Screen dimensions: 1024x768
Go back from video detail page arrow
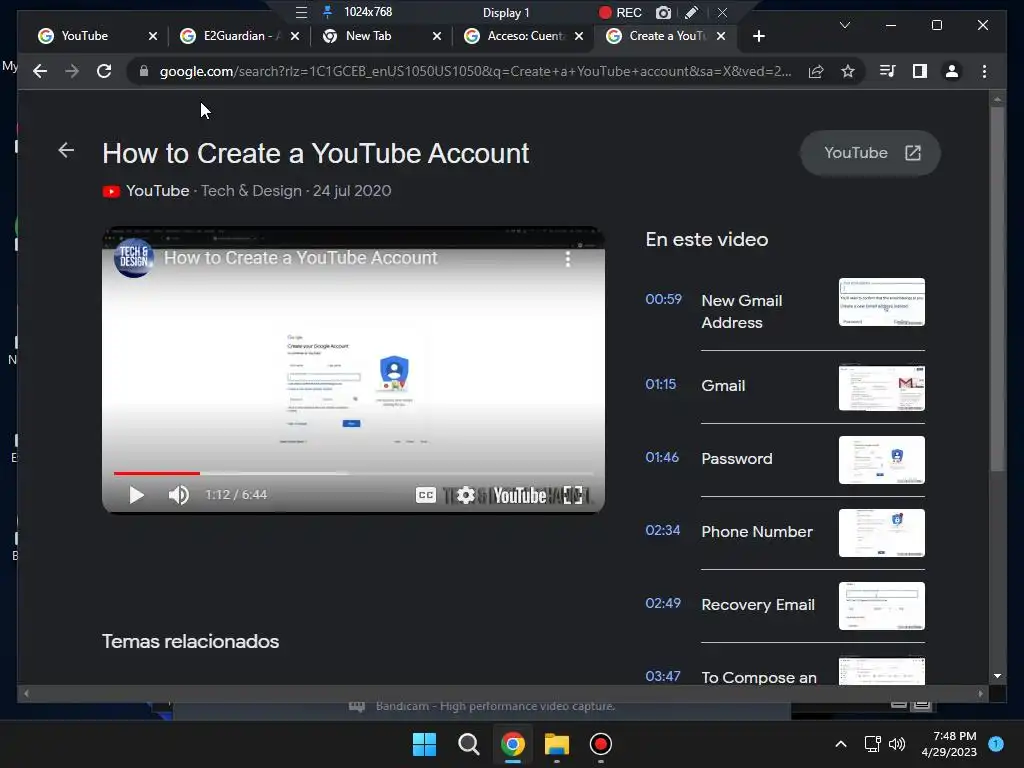66,150
